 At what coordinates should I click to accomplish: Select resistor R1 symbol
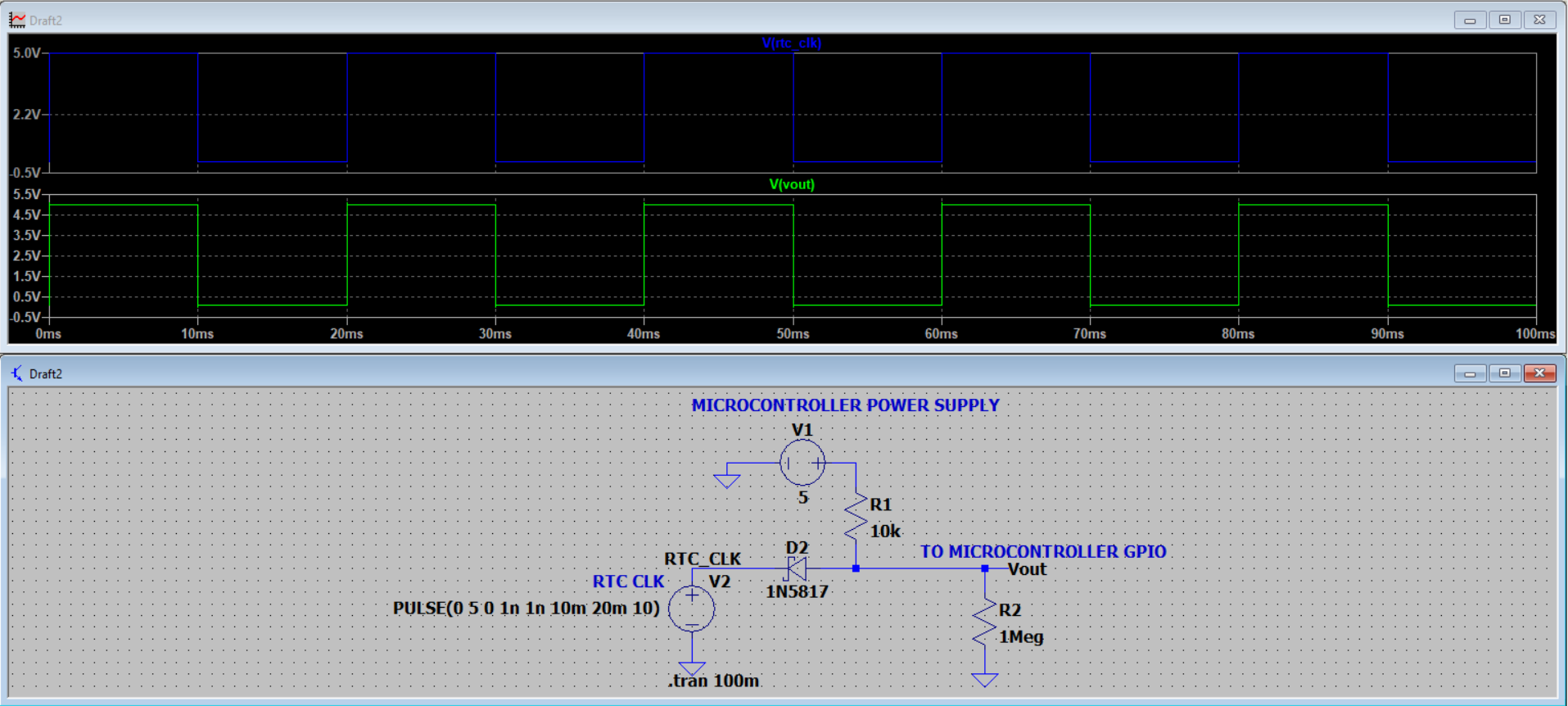pyautogui.click(x=856, y=516)
